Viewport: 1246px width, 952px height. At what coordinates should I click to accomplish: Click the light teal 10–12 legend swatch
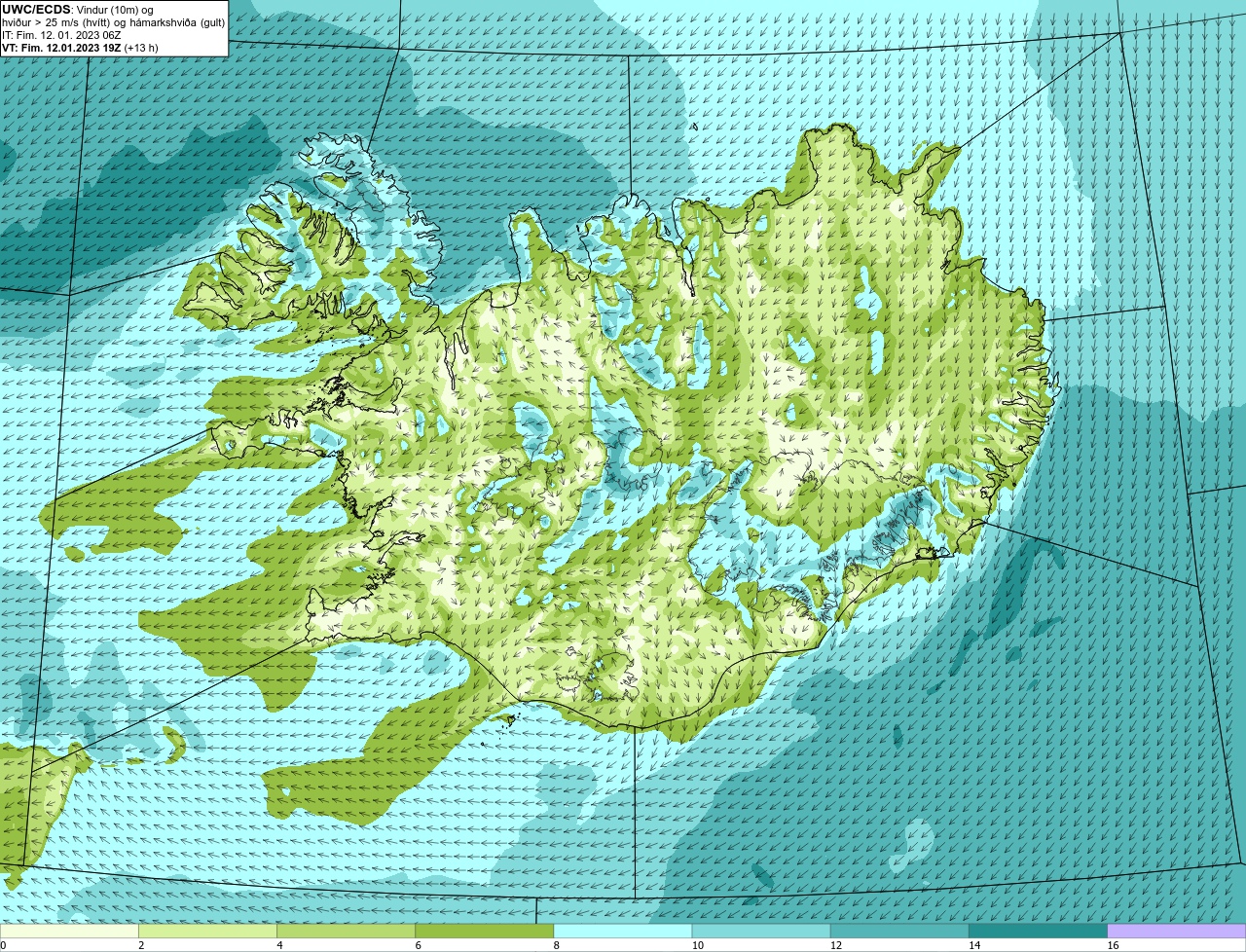tap(761, 932)
